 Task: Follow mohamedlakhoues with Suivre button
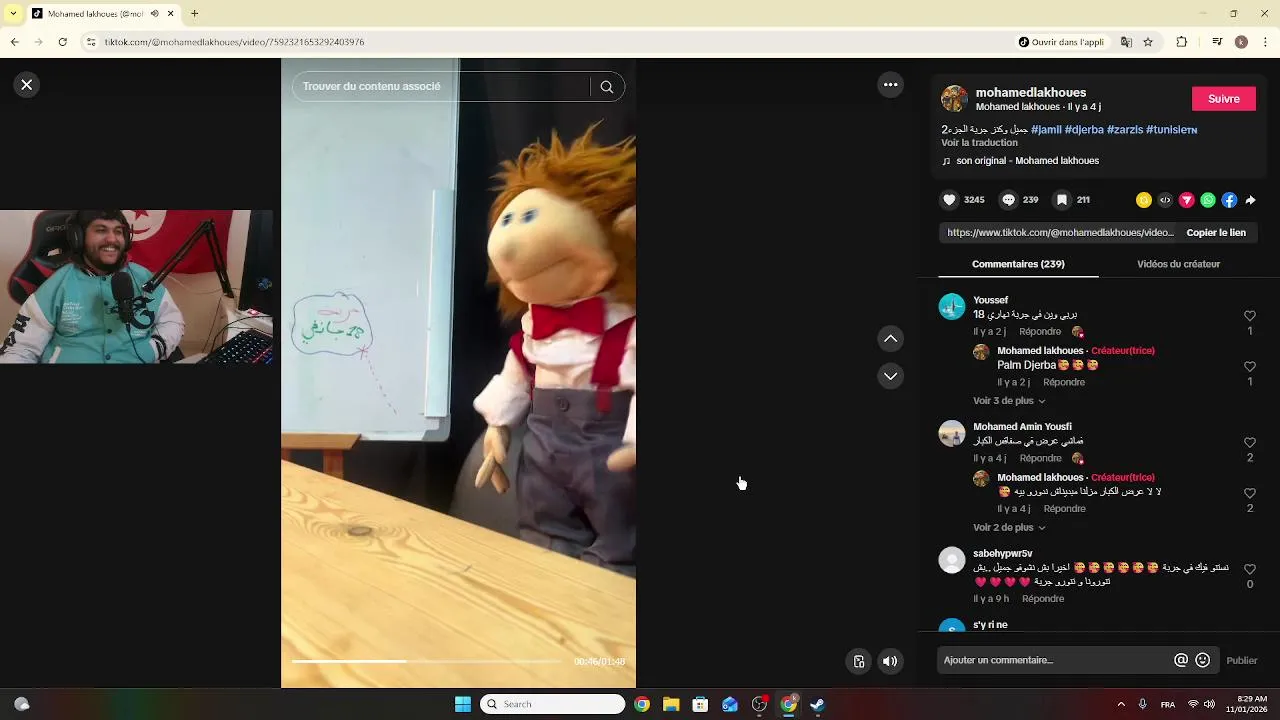click(1224, 98)
